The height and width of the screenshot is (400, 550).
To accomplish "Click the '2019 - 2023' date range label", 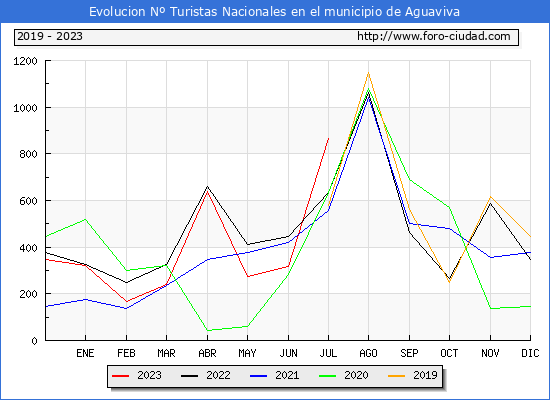I will (x=50, y=36).
